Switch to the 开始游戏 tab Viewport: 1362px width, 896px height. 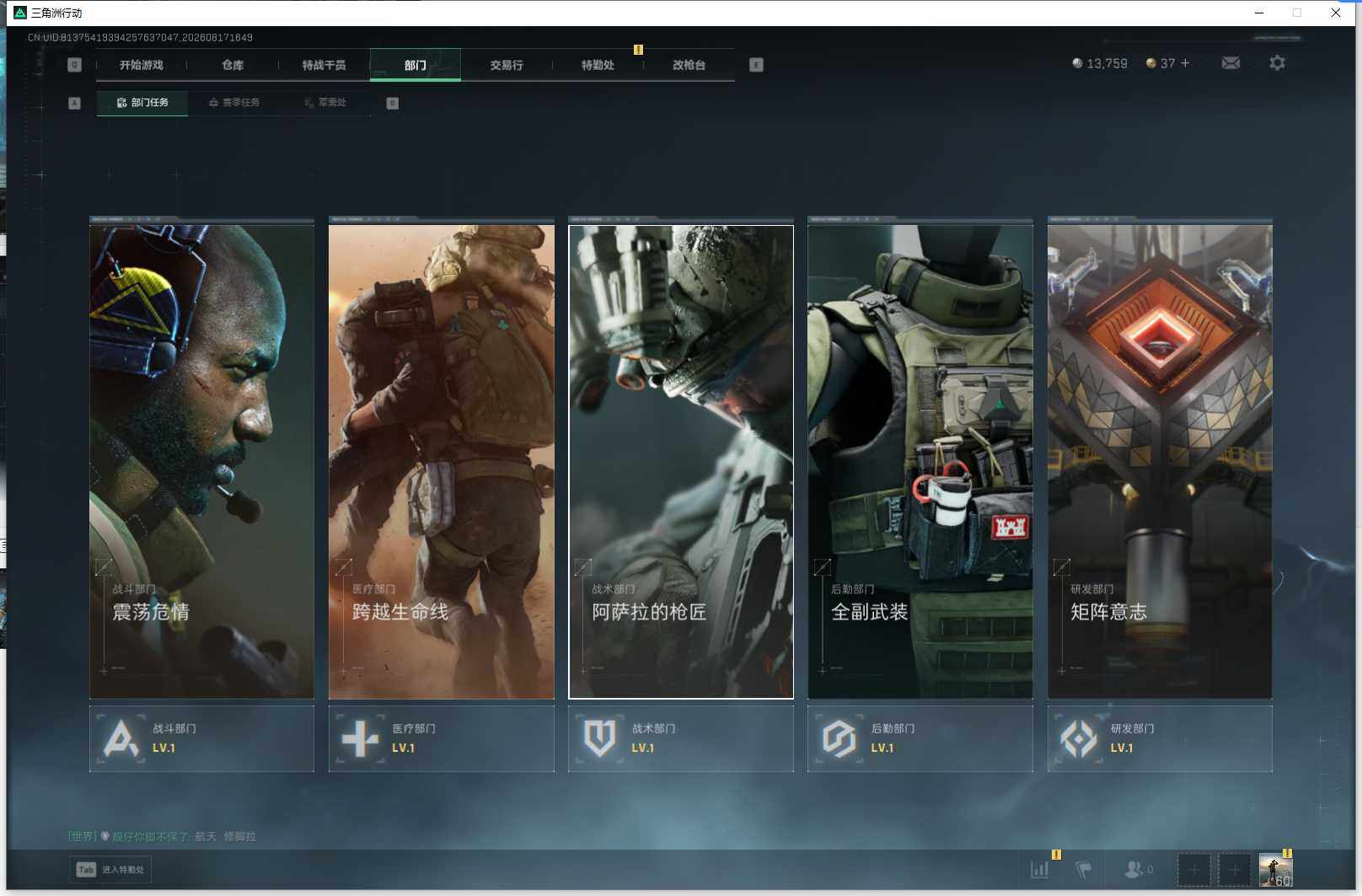141,65
